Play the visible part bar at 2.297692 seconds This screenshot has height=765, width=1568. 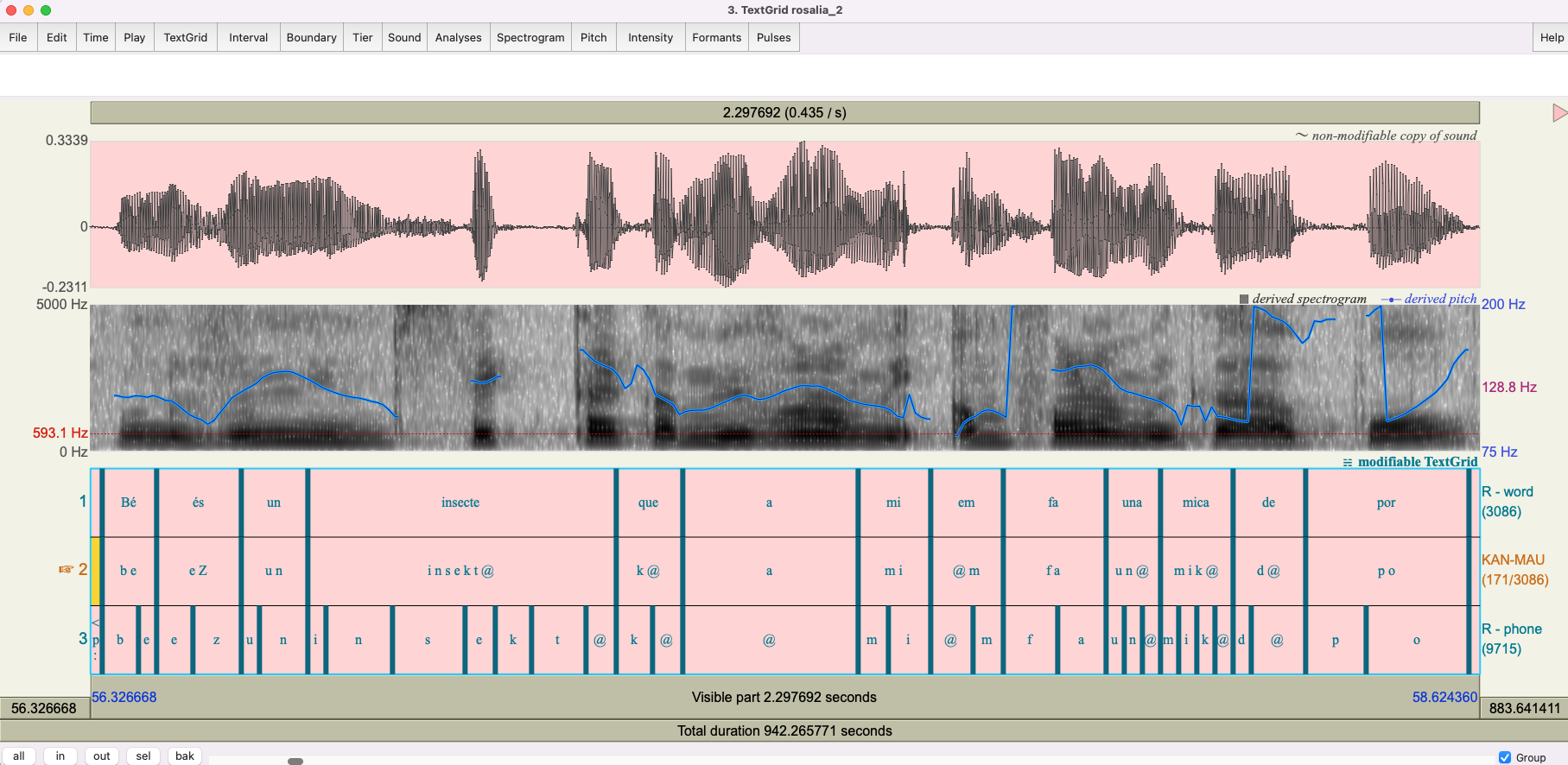point(784,697)
